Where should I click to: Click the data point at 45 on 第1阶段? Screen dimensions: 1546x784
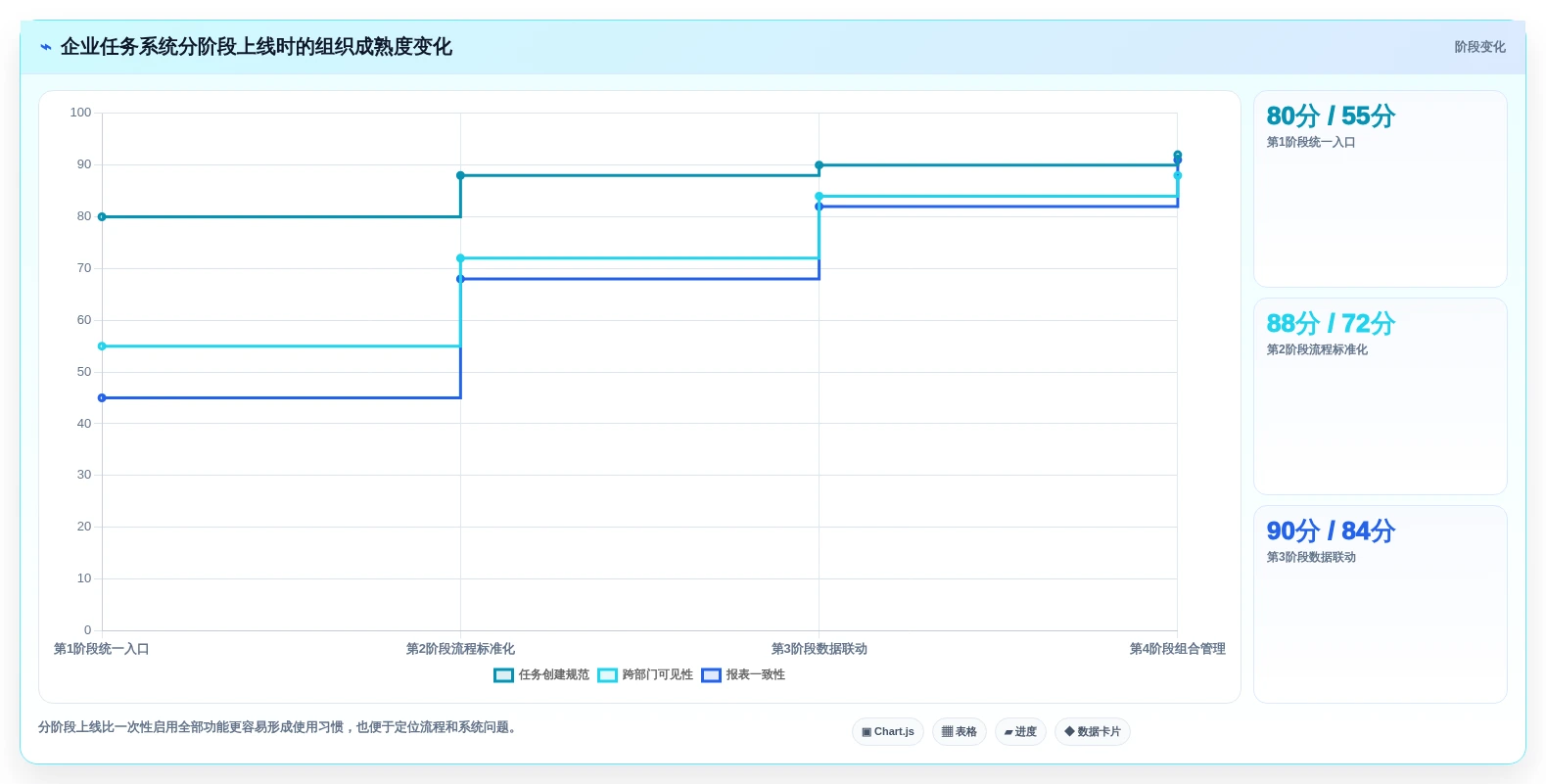[102, 397]
